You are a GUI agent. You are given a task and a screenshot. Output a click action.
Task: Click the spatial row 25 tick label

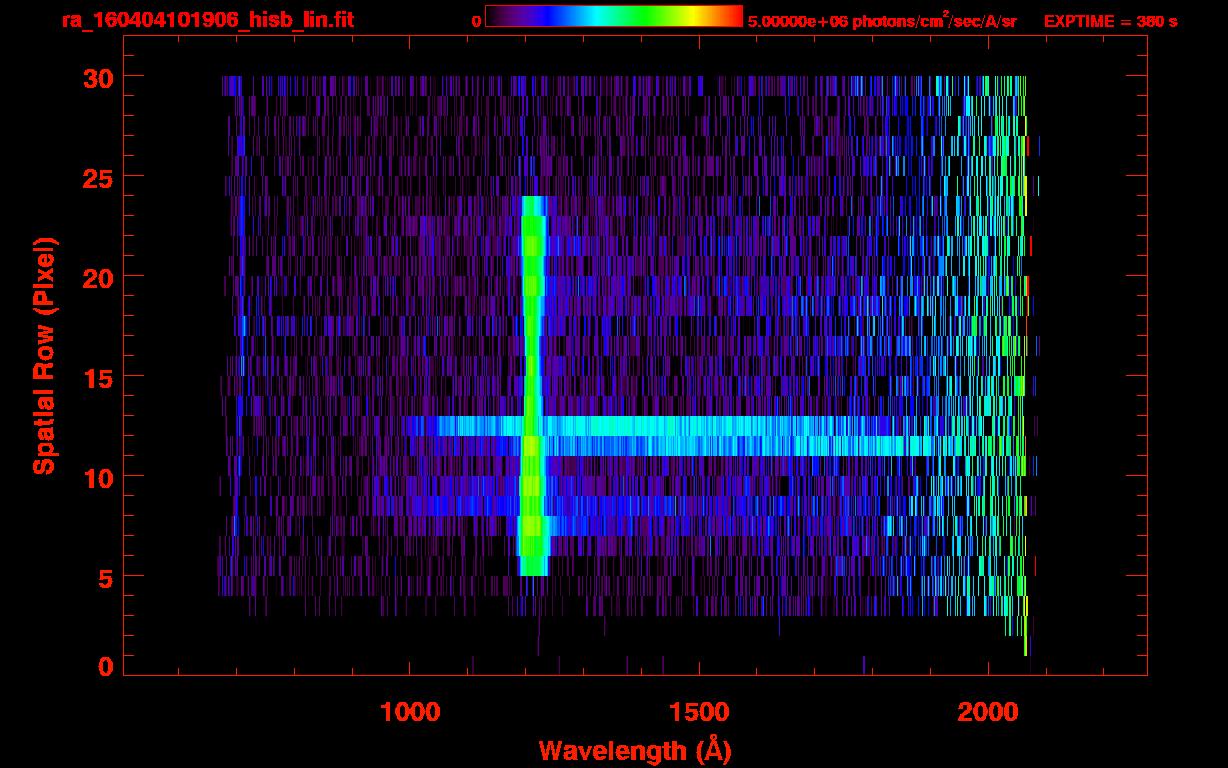click(x=96, y=177)
